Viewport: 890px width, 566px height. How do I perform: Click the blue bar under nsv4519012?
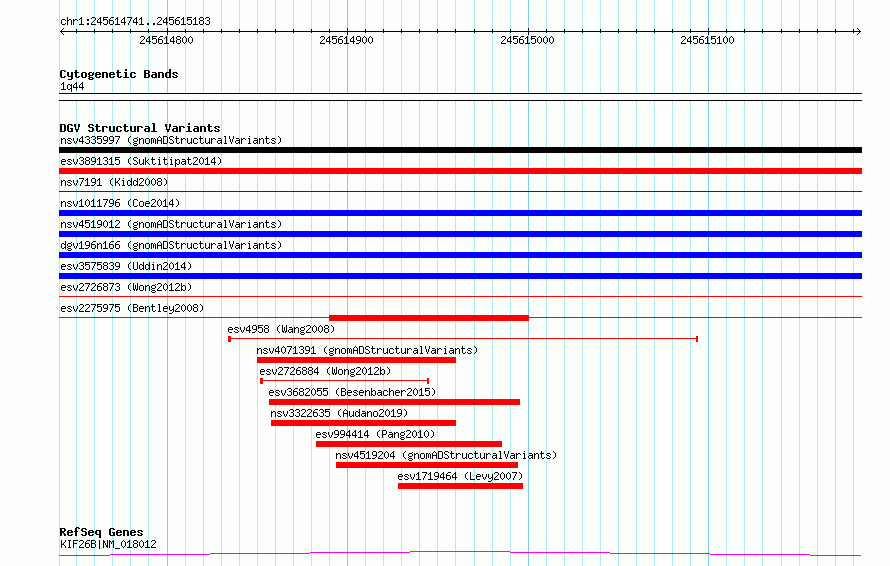coord(460,234)
